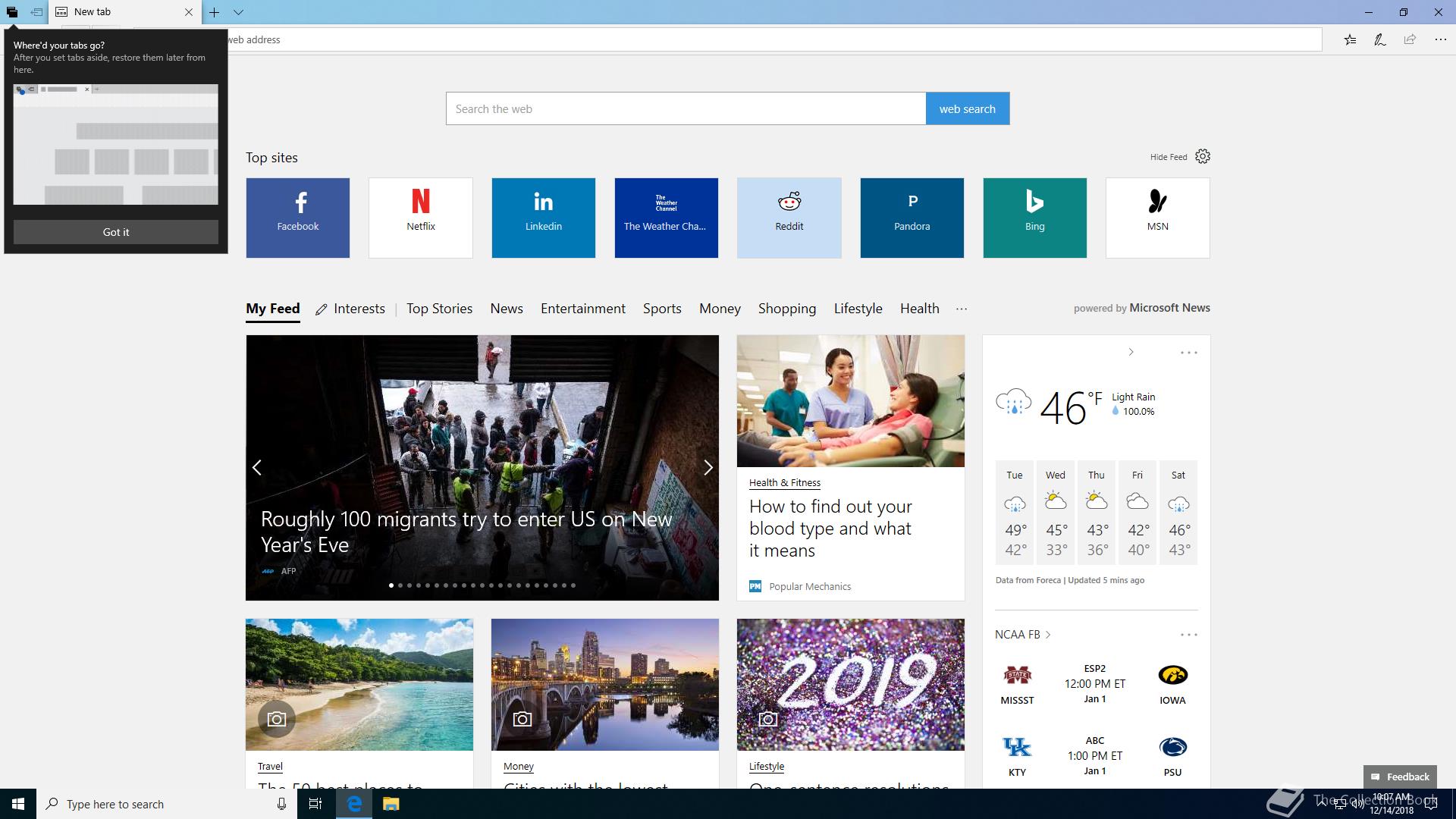Switch to the Health tab
This screenshot has height=819, width=1456.
920,309
